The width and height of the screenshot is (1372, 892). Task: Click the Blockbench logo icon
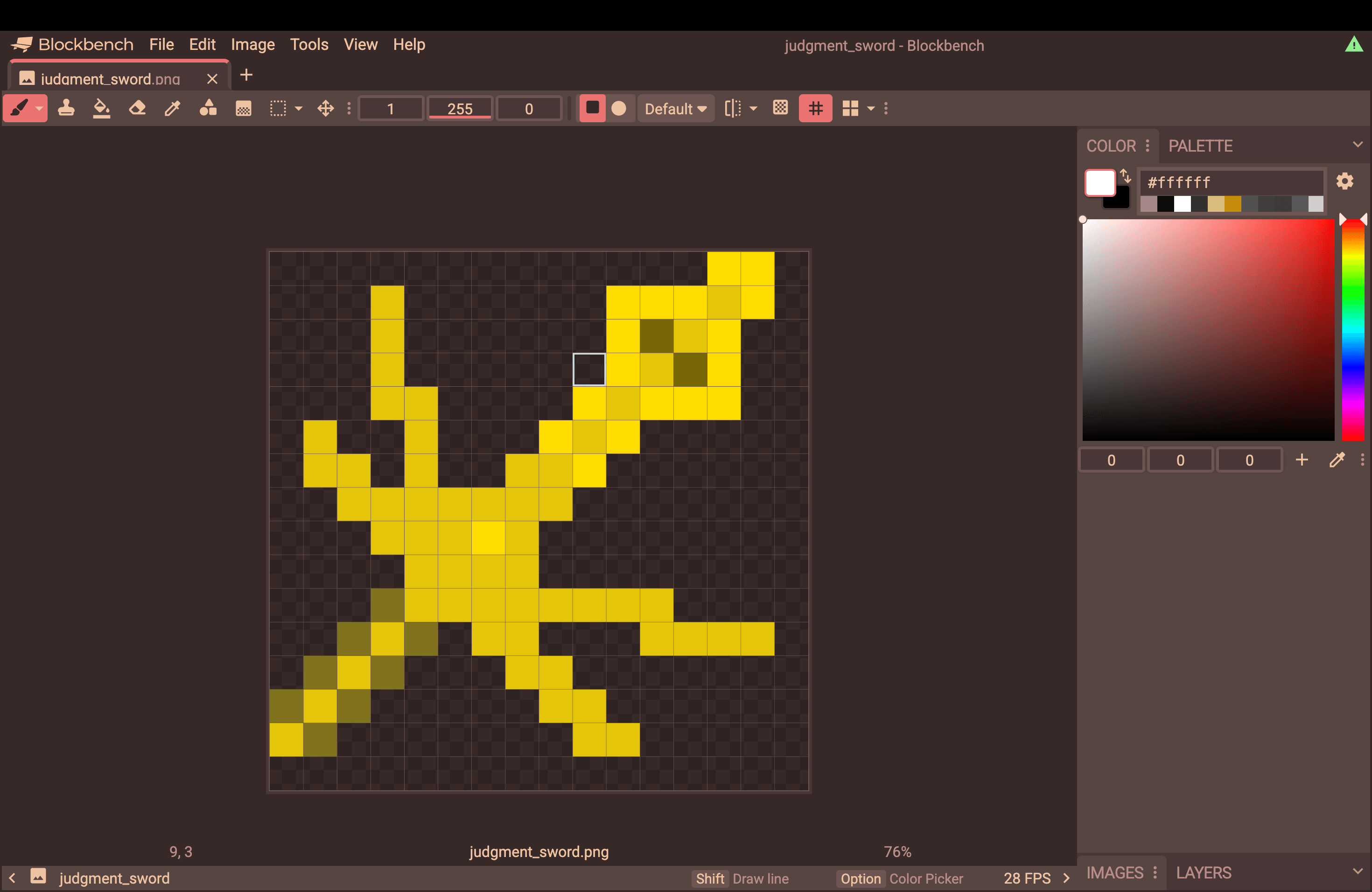[21, 44]
